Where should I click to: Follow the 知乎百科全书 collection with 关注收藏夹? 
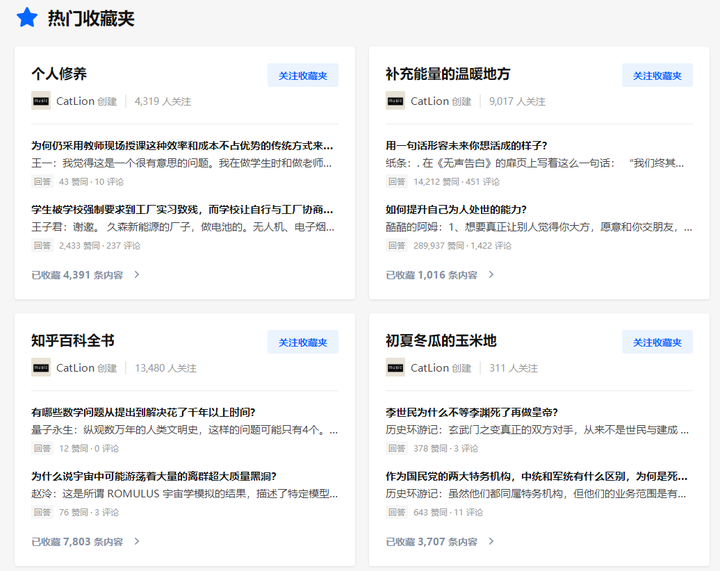point(303,342)
